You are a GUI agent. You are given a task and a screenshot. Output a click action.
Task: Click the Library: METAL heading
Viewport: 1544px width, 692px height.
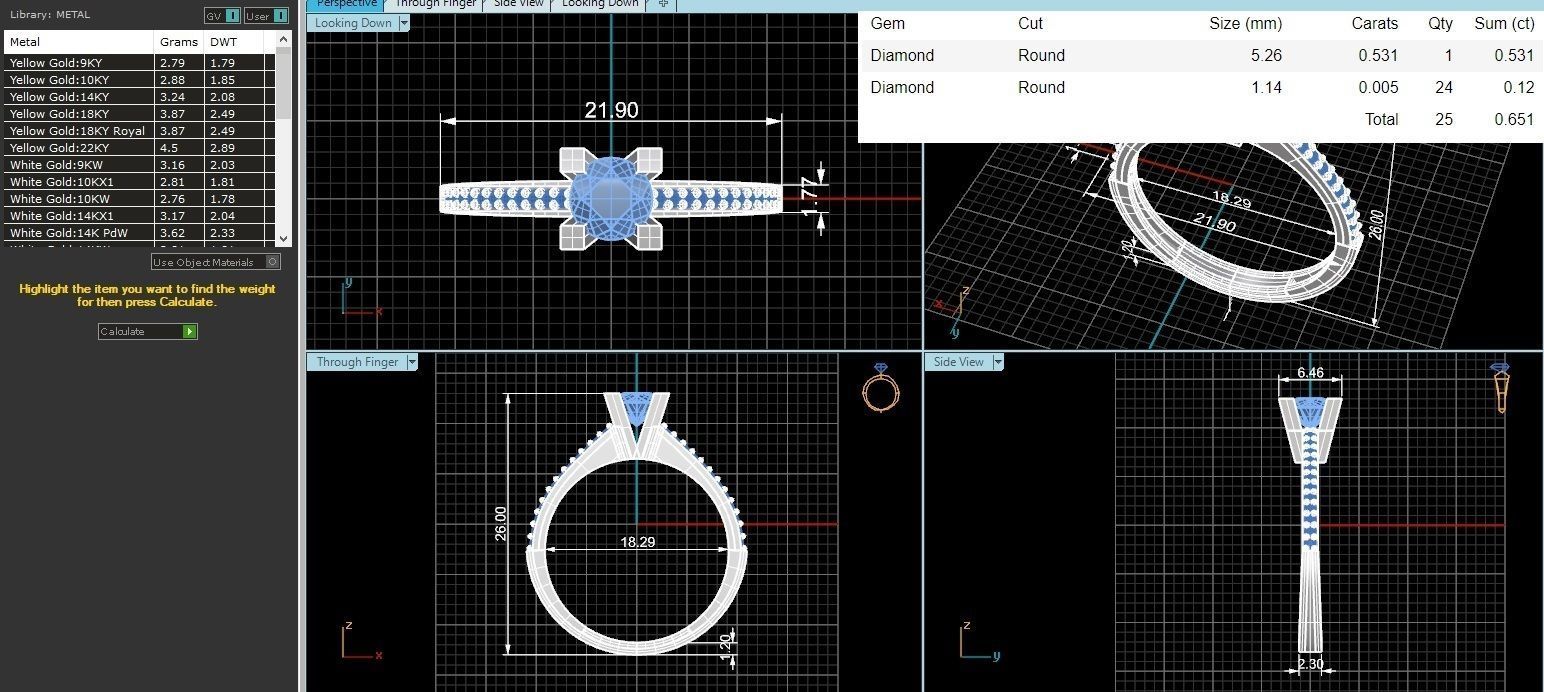coord(49,15)
